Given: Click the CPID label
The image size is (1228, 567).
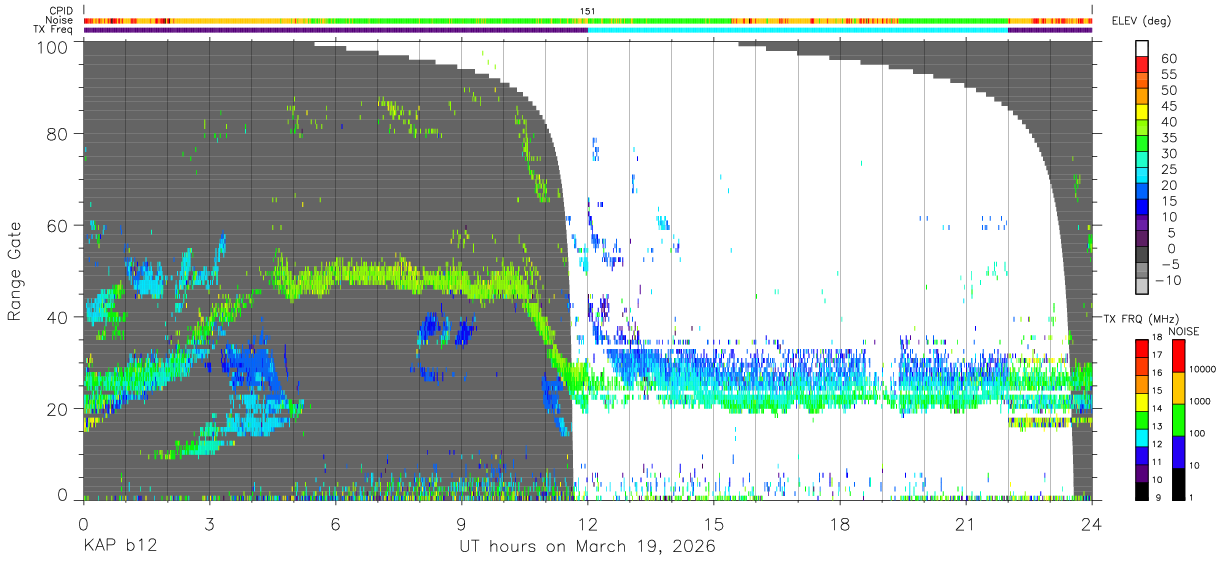Looking at the screenshot, I should click(x=61, y=11).
